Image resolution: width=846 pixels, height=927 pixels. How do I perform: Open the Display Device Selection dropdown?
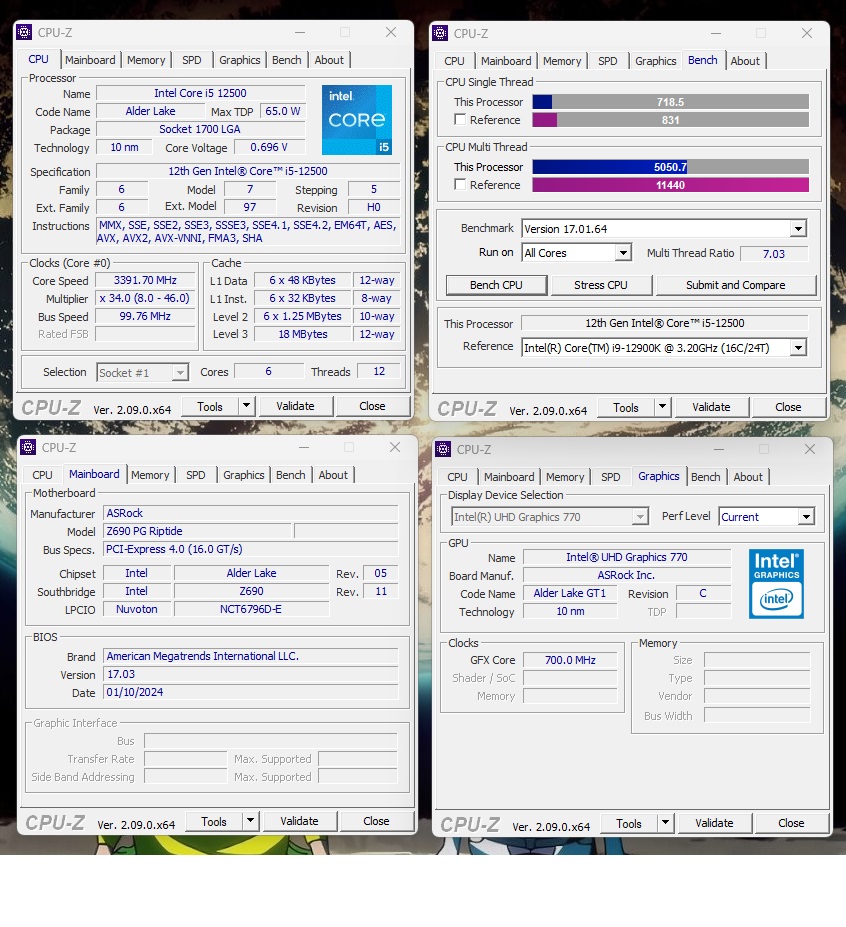640,517
